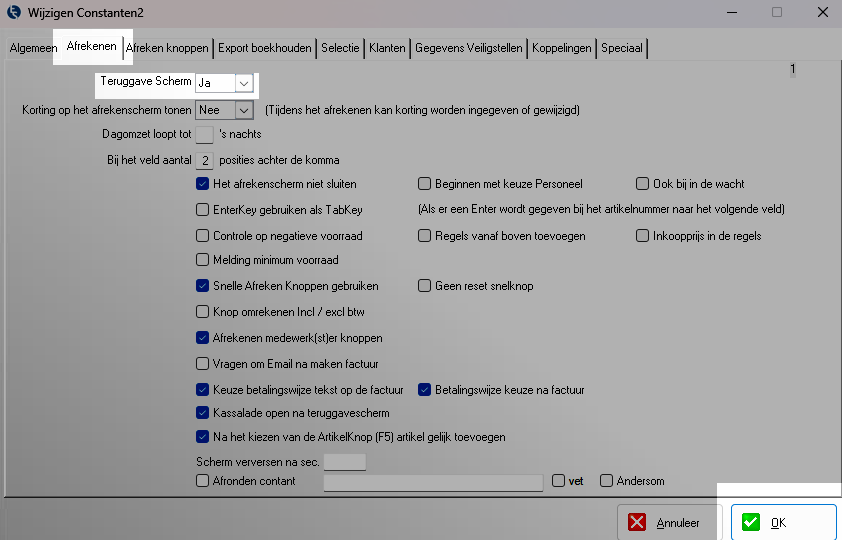Open the Teruggave Scherm dropdown
Image resolution: width=842 pixels, height=540 pixels.
[244, 83]
